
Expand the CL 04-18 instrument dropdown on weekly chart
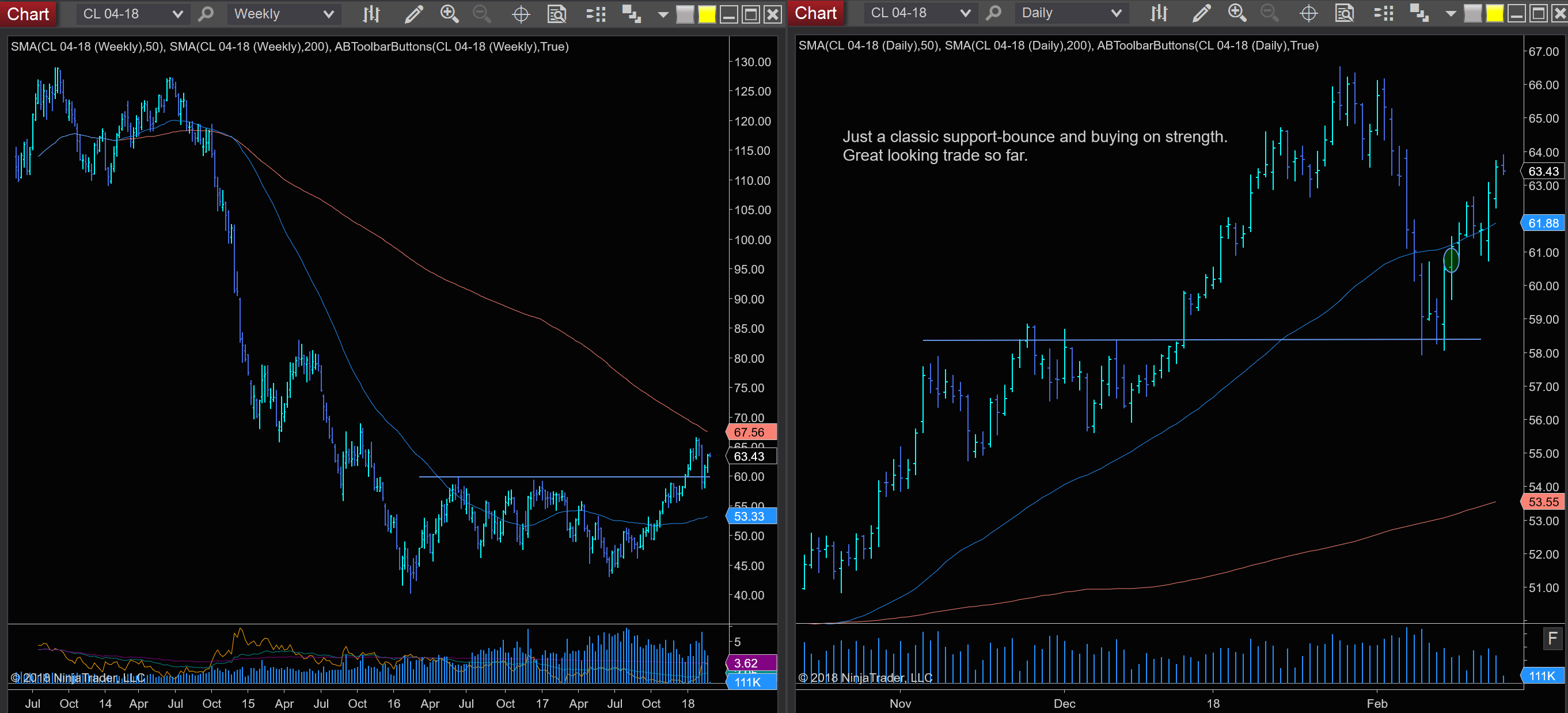(132, 14)
